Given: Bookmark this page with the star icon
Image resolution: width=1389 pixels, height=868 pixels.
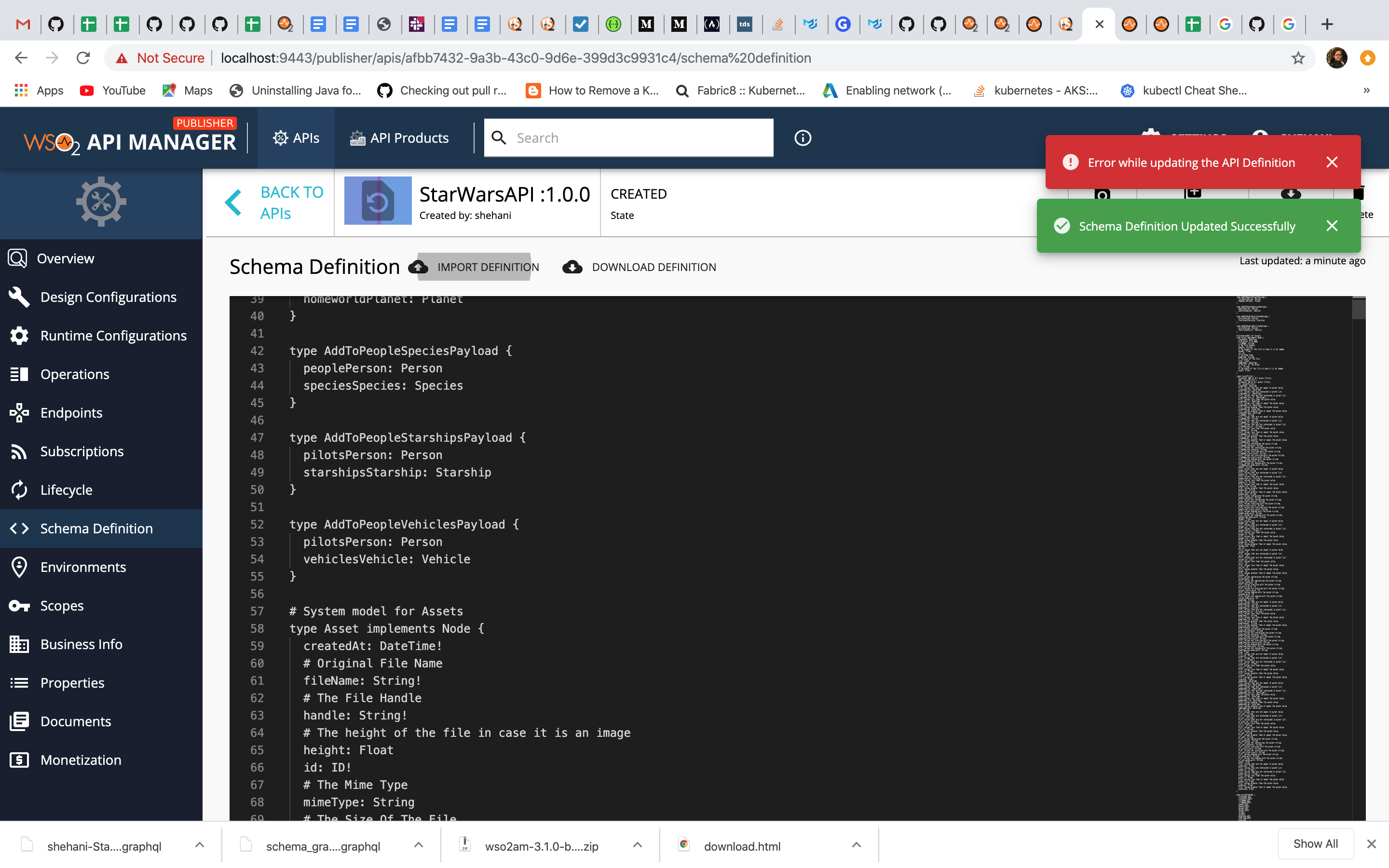Looking at the screenshot, I should click(1298, 58).
